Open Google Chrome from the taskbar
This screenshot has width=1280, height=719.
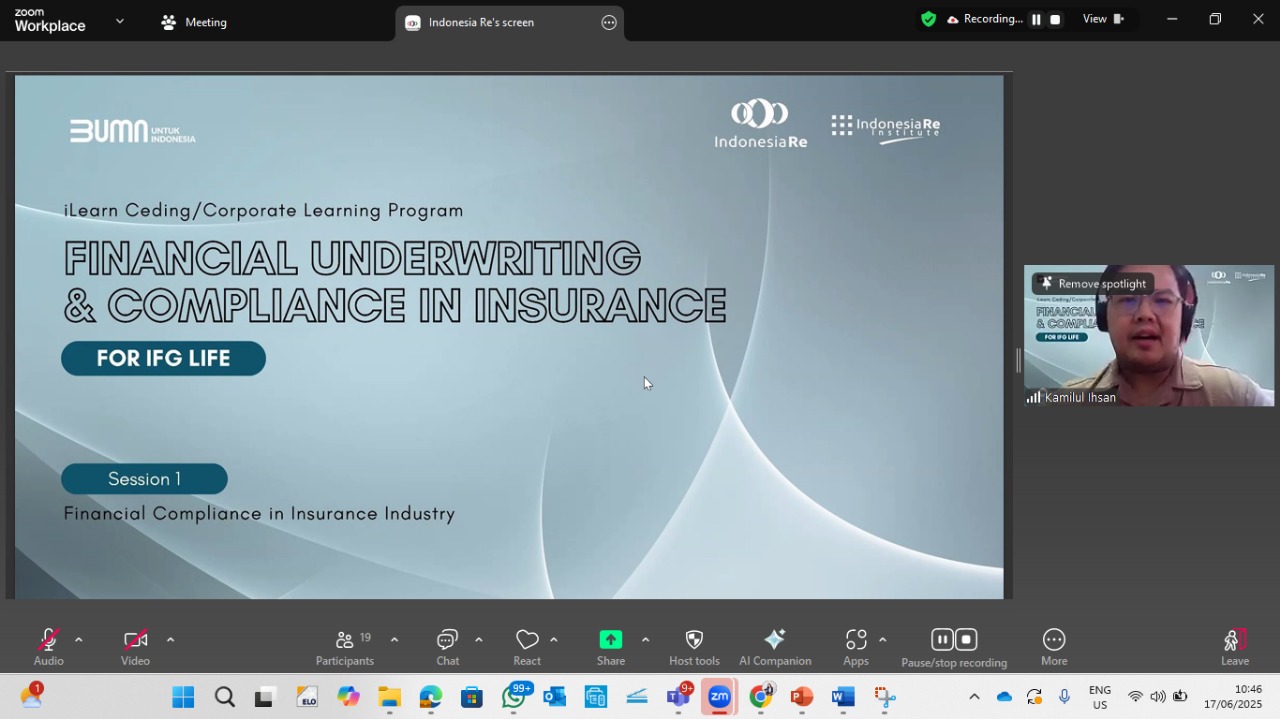point(761,697)
